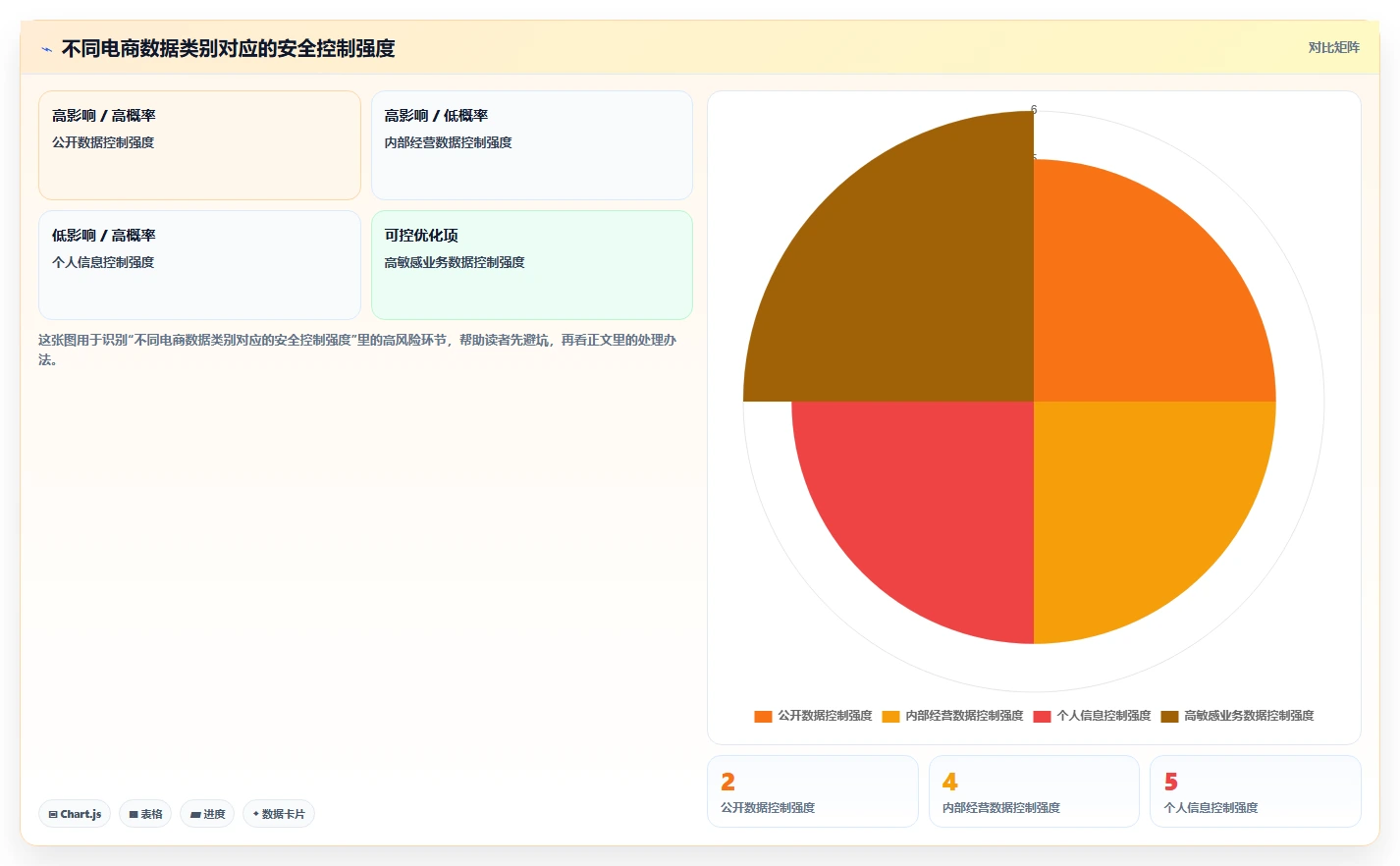Open the stat card showing value 4
The image size is (1400, 866).
pyautogui.click(x=1034, y=791)
